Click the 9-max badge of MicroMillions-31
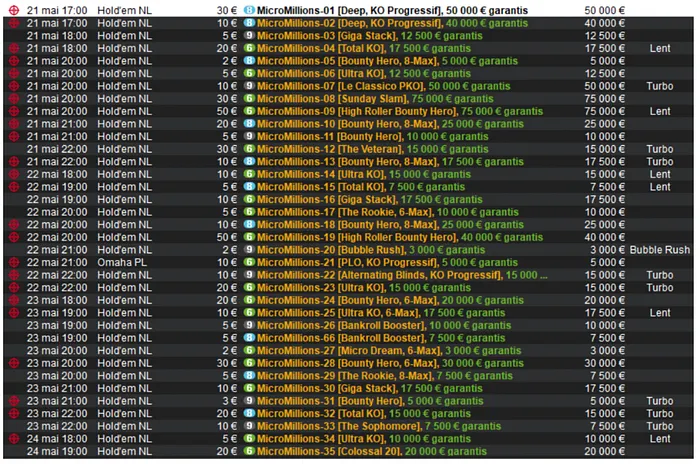This screenshot has height=464, width=700. (249, 401)
